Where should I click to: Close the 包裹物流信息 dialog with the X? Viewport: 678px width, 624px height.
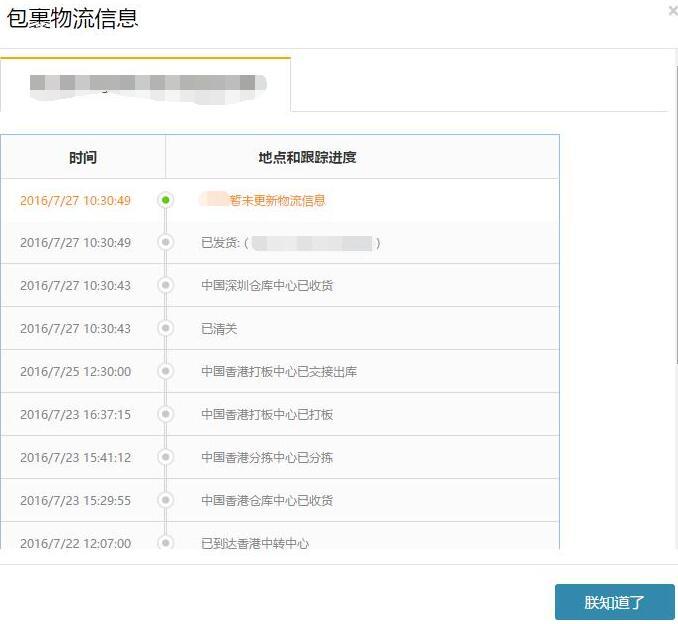tap(673, 11)
